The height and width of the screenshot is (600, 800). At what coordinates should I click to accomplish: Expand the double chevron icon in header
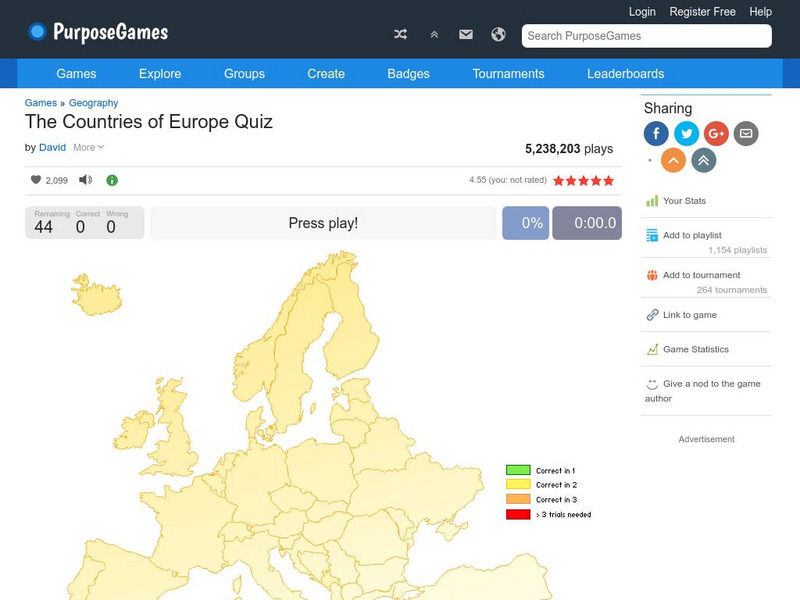(x=434, y=35)
